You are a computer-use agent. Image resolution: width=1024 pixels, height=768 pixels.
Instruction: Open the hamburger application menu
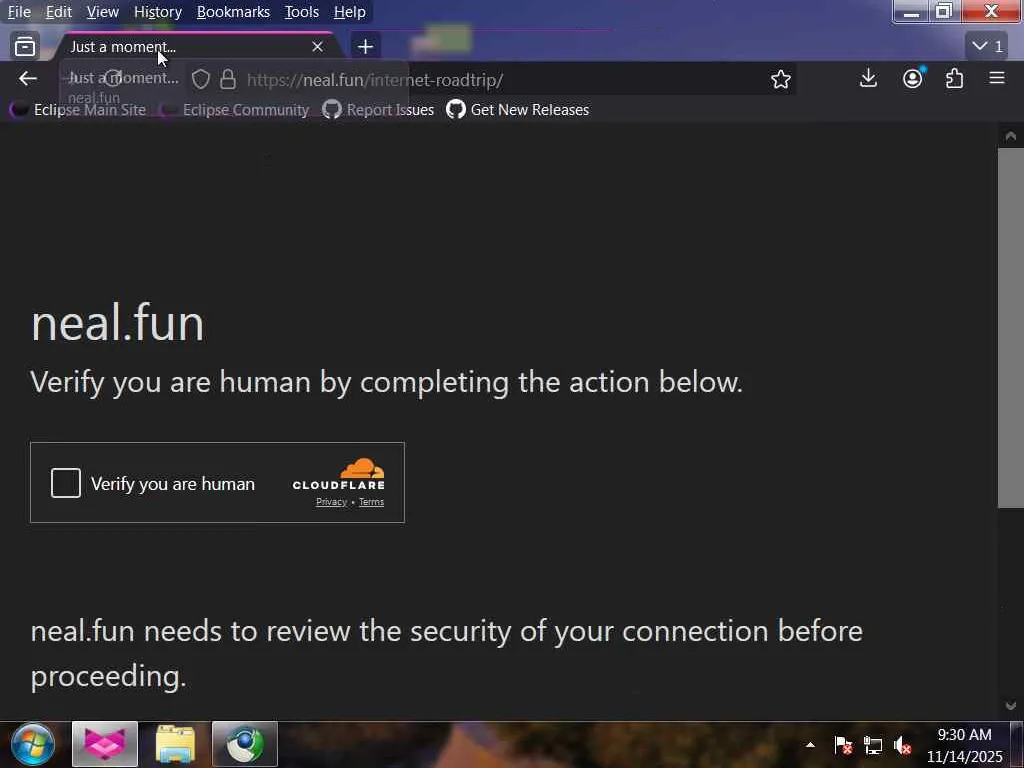(x=997, y=79)
